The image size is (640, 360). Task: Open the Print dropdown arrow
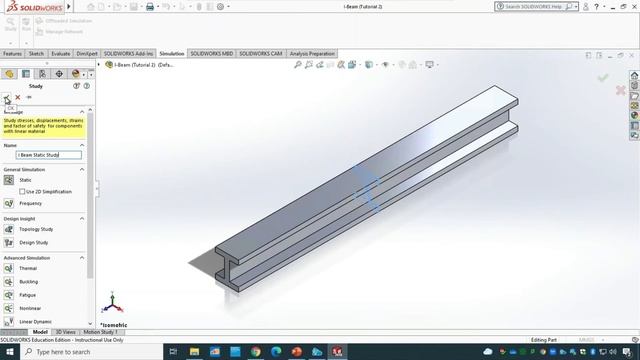click(158, 7)
